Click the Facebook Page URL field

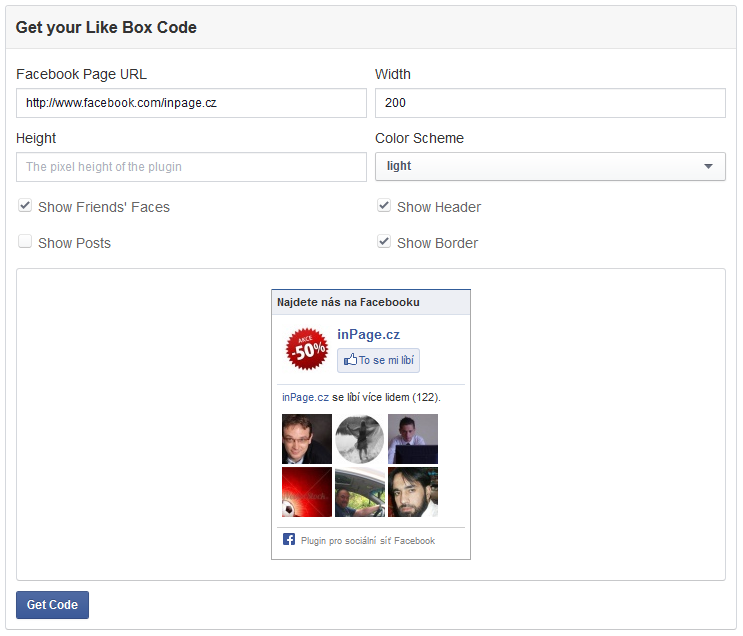coord(191,103)
